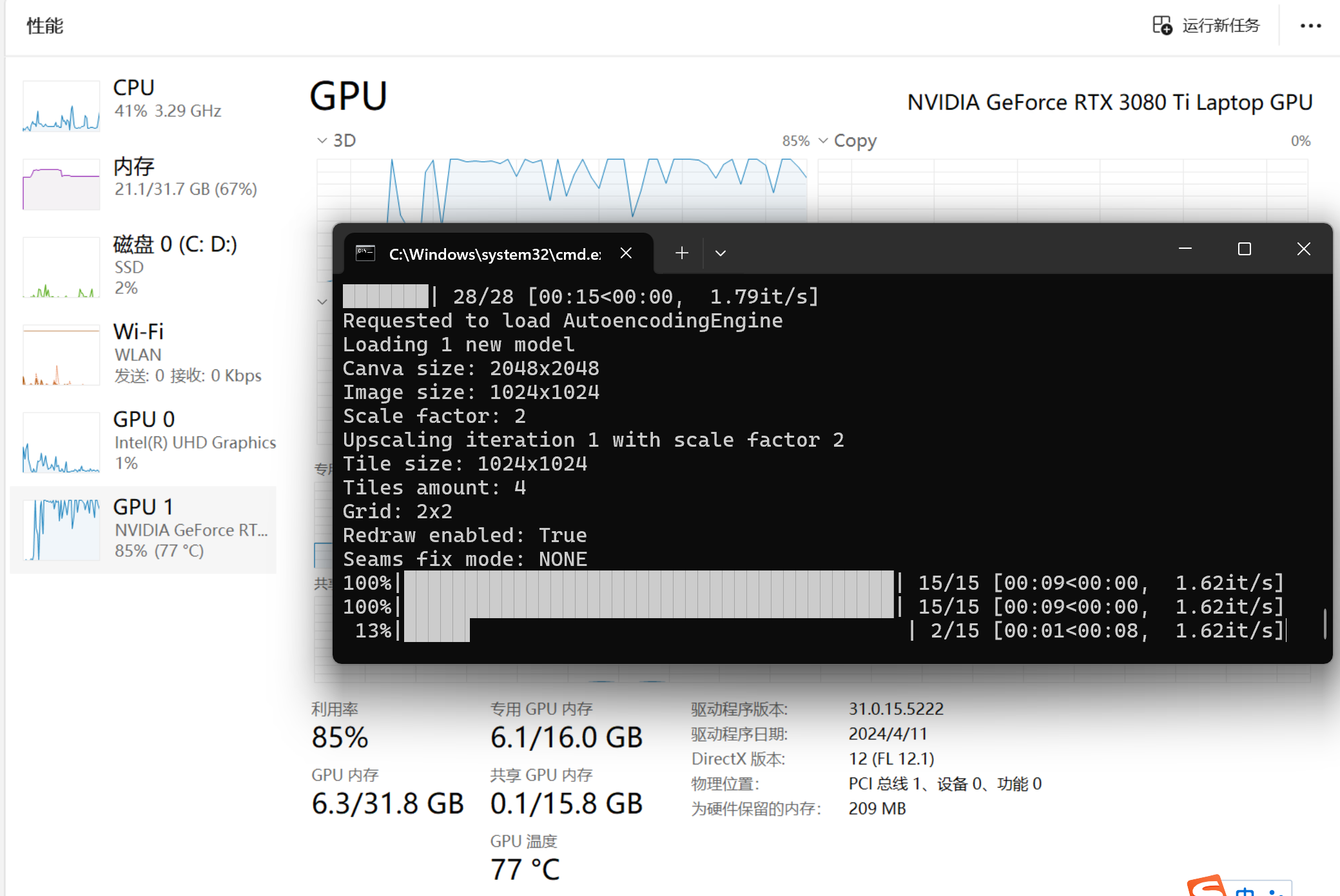1340x896 pixels.
Task: Open the terminal profile dropdown chevron
Action: [721, 253]
